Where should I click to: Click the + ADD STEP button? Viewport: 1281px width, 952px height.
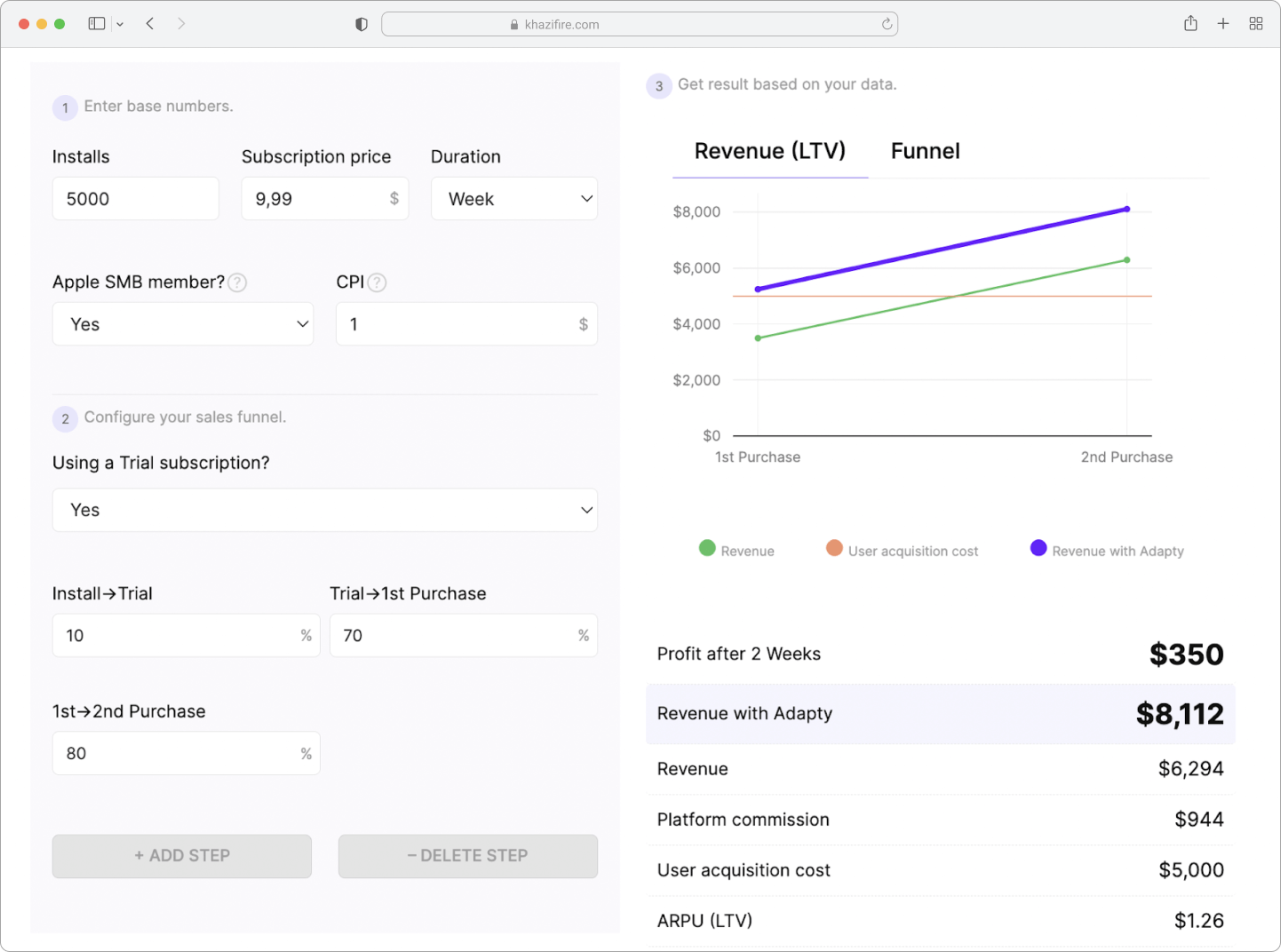(x=182, y=855)
